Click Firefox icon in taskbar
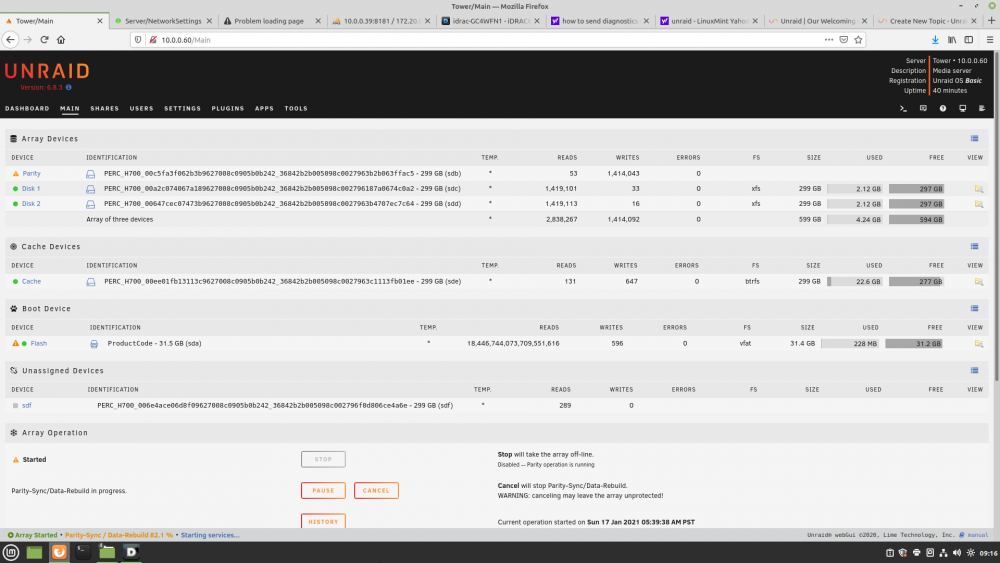 tap(59, 552)
